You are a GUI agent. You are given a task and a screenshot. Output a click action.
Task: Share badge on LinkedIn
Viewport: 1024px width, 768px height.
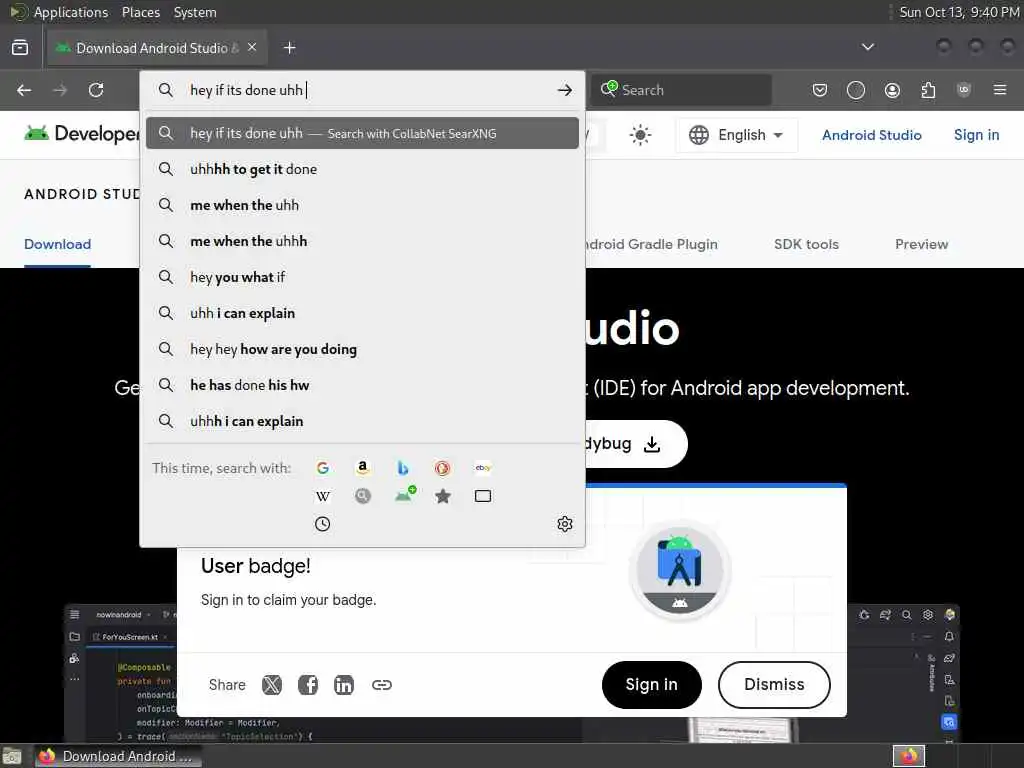[x=344, y=684]
